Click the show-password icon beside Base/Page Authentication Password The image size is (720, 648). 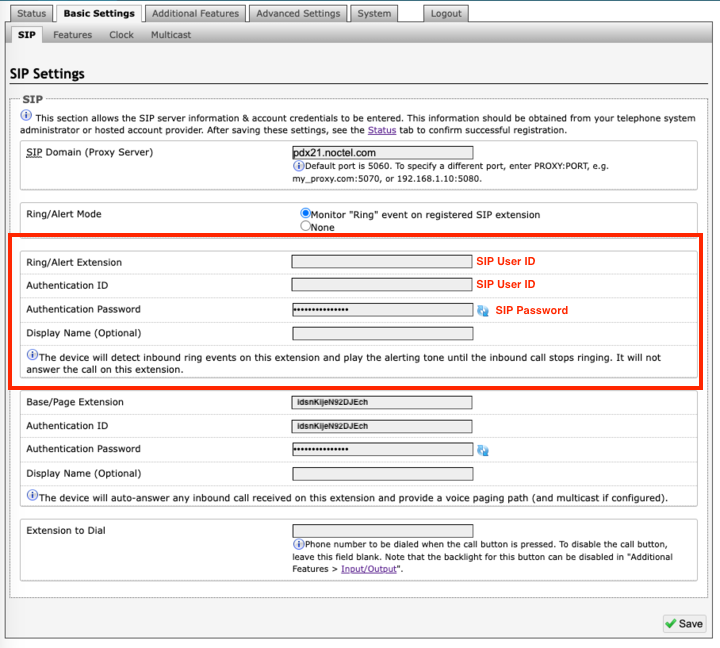coord(483,451)
